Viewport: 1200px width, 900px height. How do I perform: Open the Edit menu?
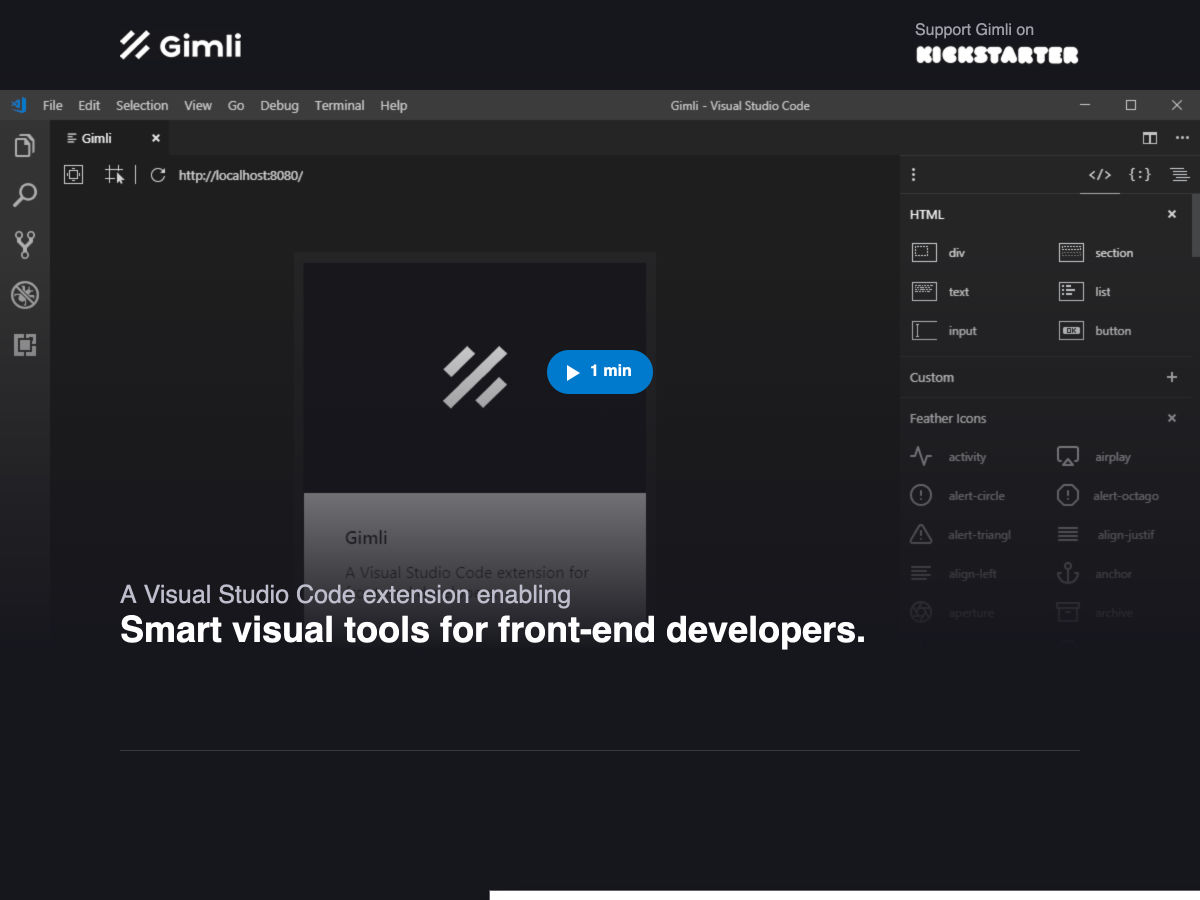tap(89, 105)
